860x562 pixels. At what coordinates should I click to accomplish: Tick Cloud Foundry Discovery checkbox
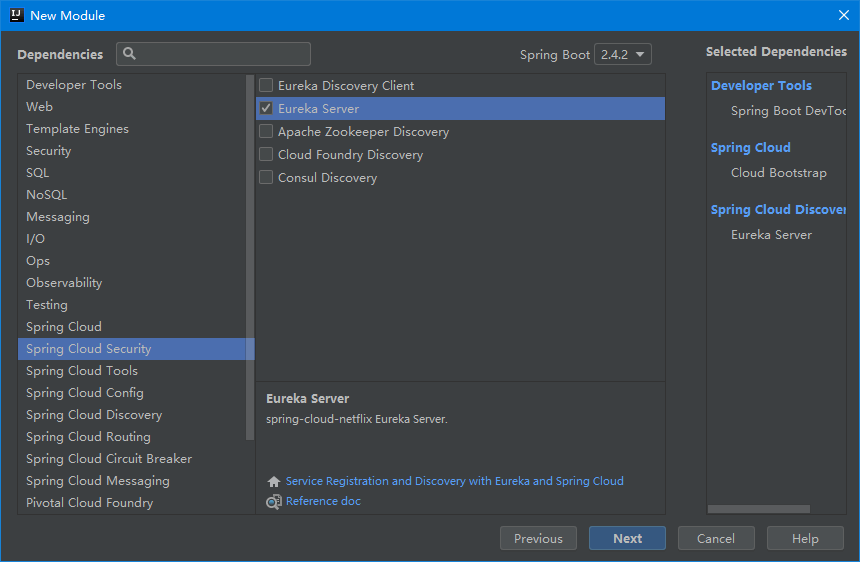(x=266, y=154)
